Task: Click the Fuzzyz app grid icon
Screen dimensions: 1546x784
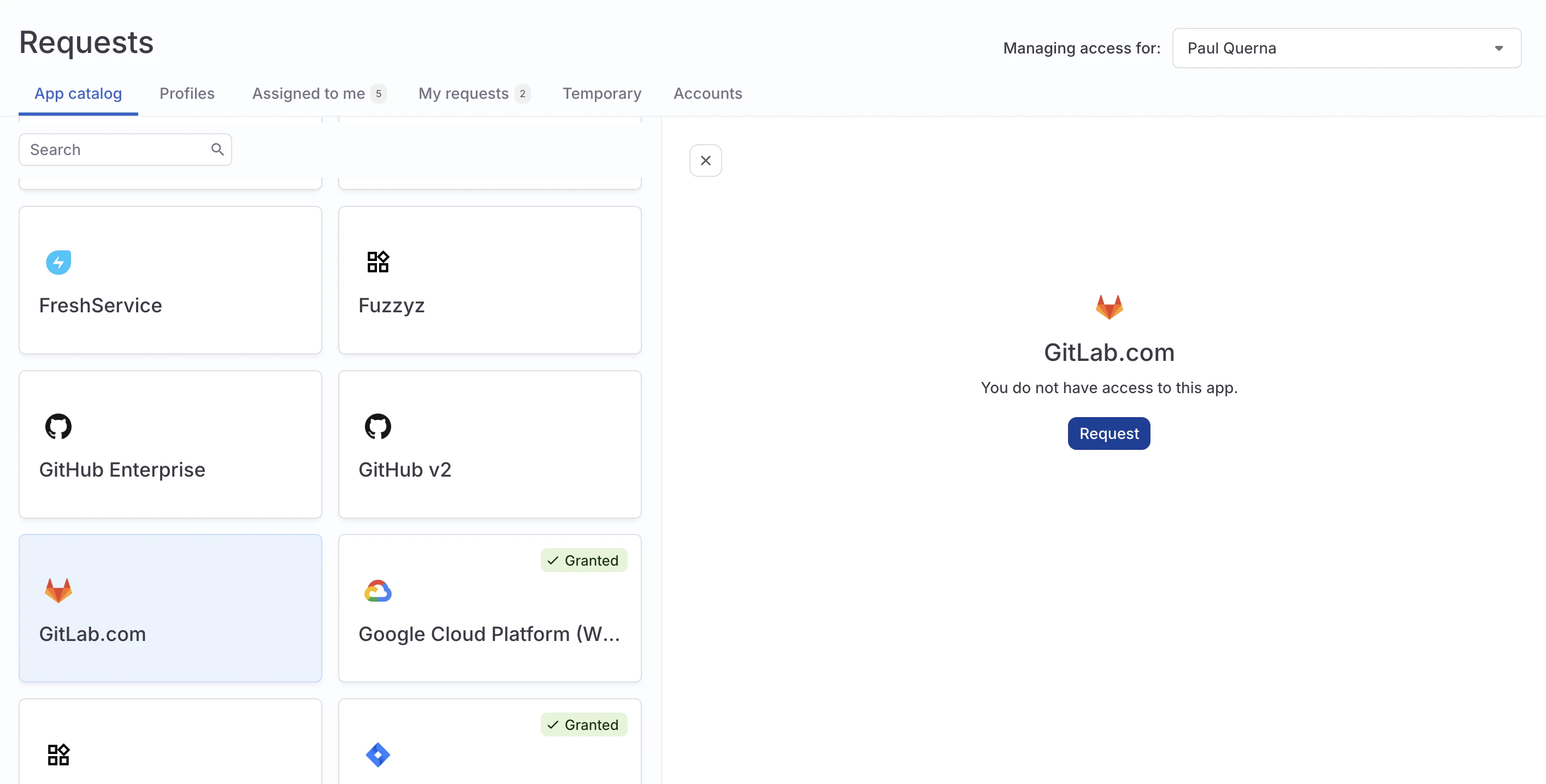Action: 377,262
